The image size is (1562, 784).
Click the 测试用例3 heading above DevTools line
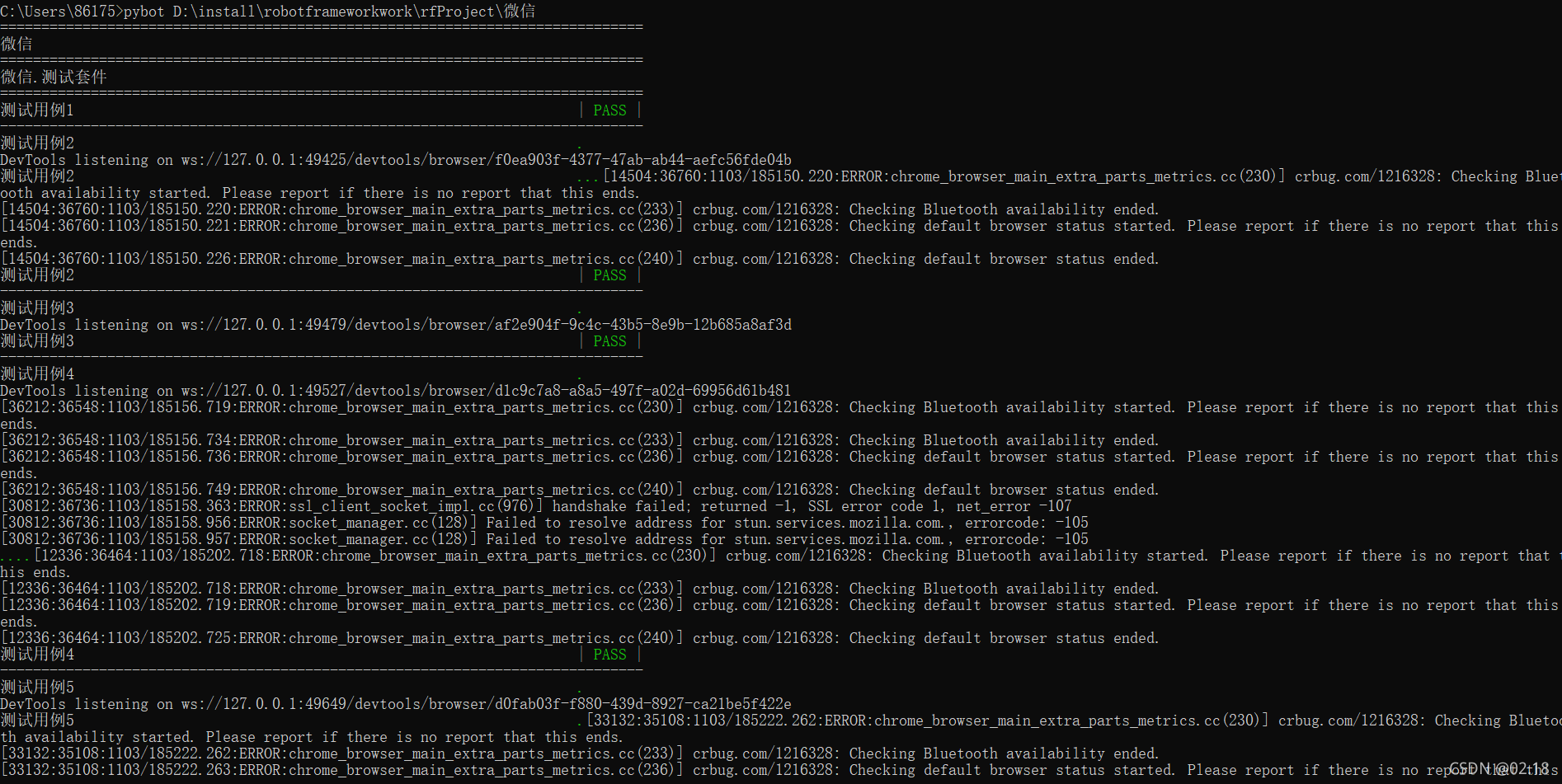pos(37,307)
